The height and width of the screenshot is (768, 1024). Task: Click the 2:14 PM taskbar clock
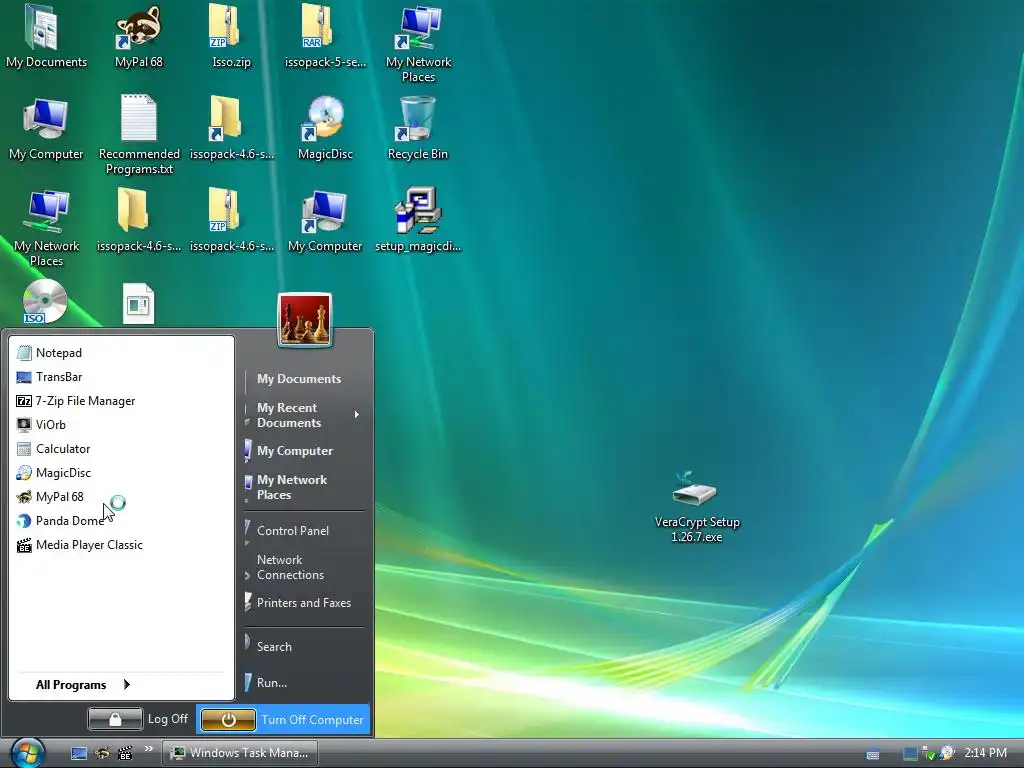click(985, 753)
